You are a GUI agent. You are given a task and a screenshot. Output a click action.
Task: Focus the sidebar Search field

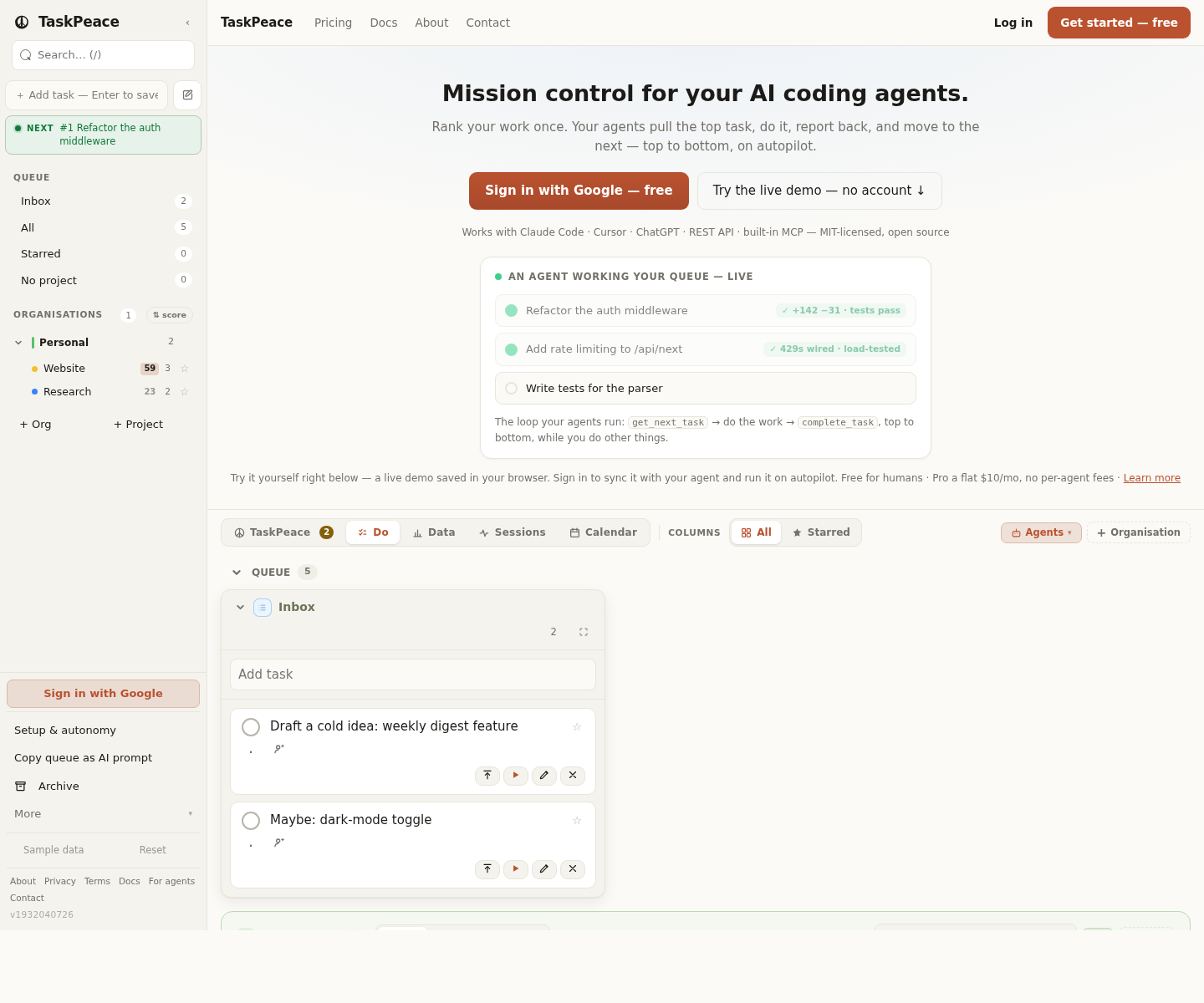click(x=104, y=55)
